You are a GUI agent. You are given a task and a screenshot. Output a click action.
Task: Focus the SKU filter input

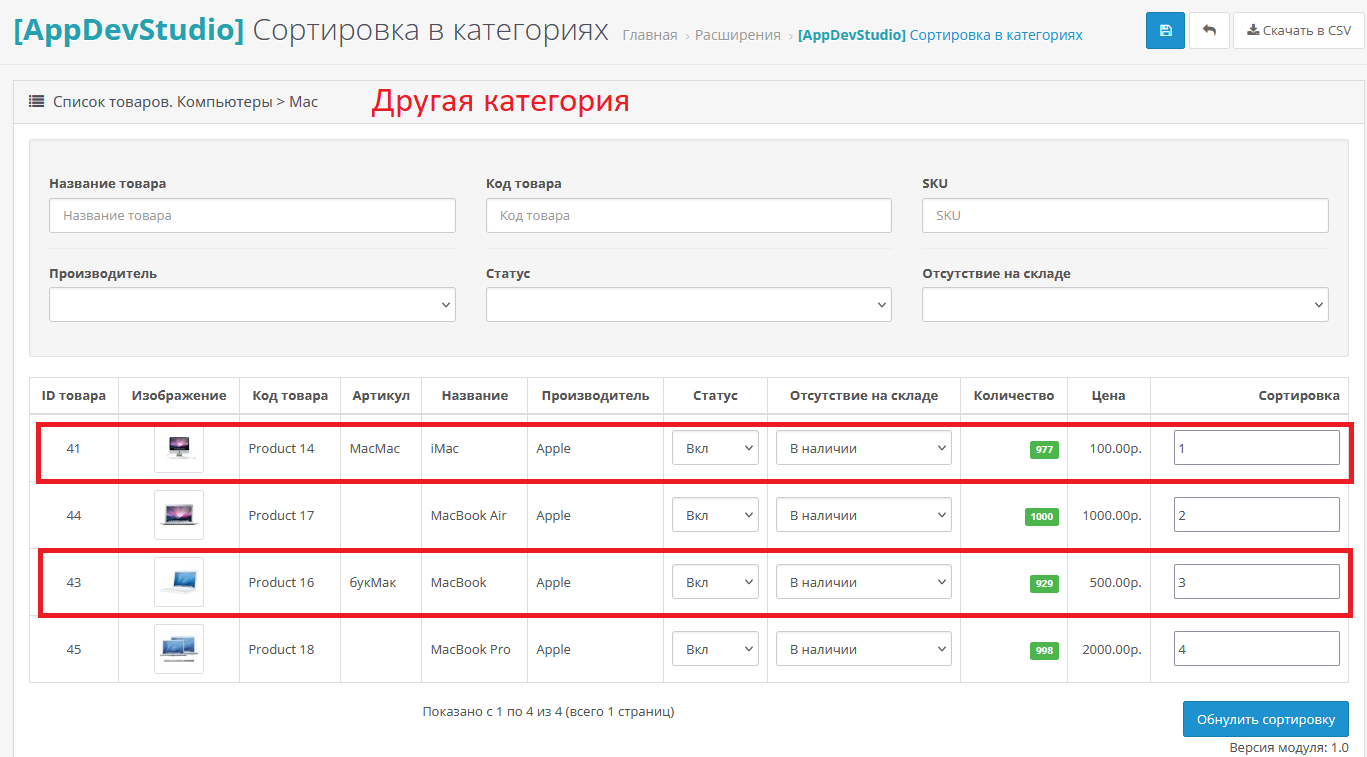click(1125, 215)
